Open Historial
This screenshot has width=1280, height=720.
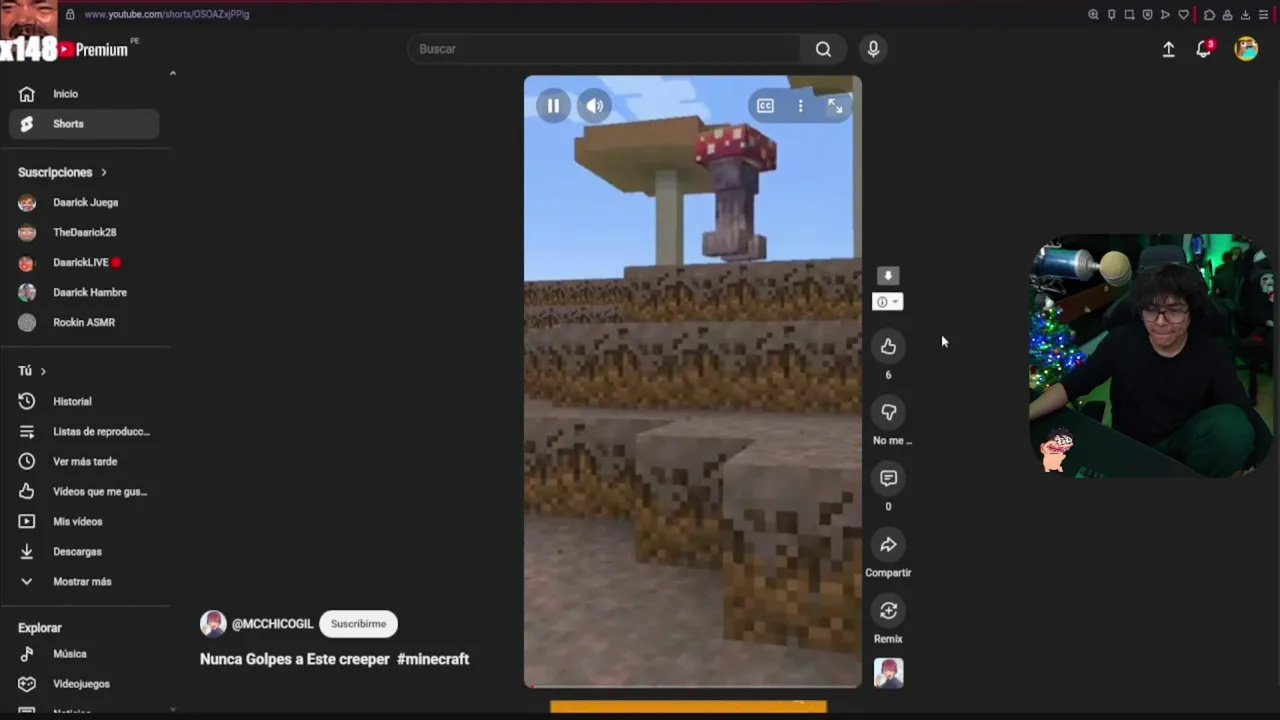[x=85, y=401]
